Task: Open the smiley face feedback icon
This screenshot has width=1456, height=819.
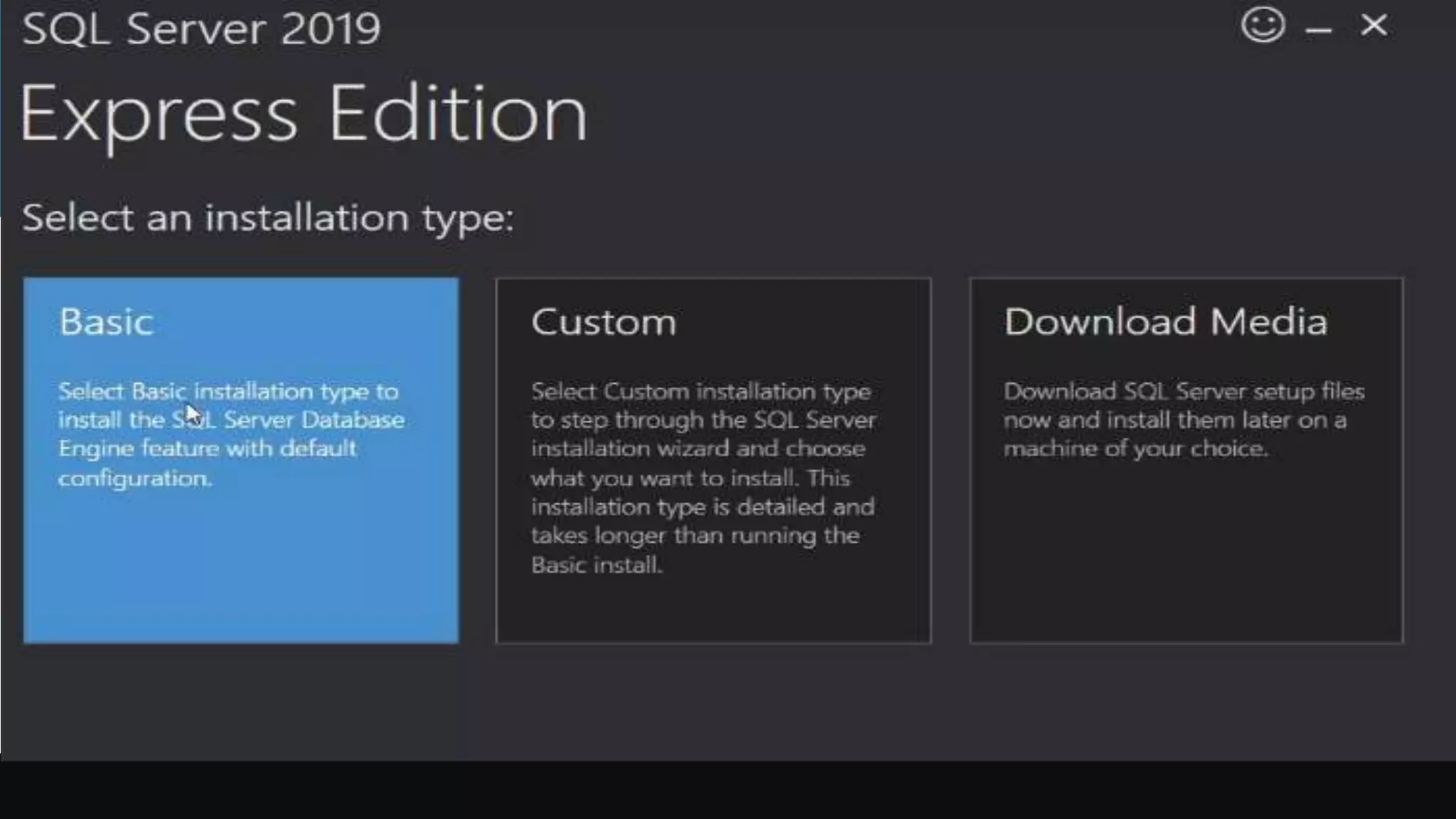Action: click(x=1263, y=26)
